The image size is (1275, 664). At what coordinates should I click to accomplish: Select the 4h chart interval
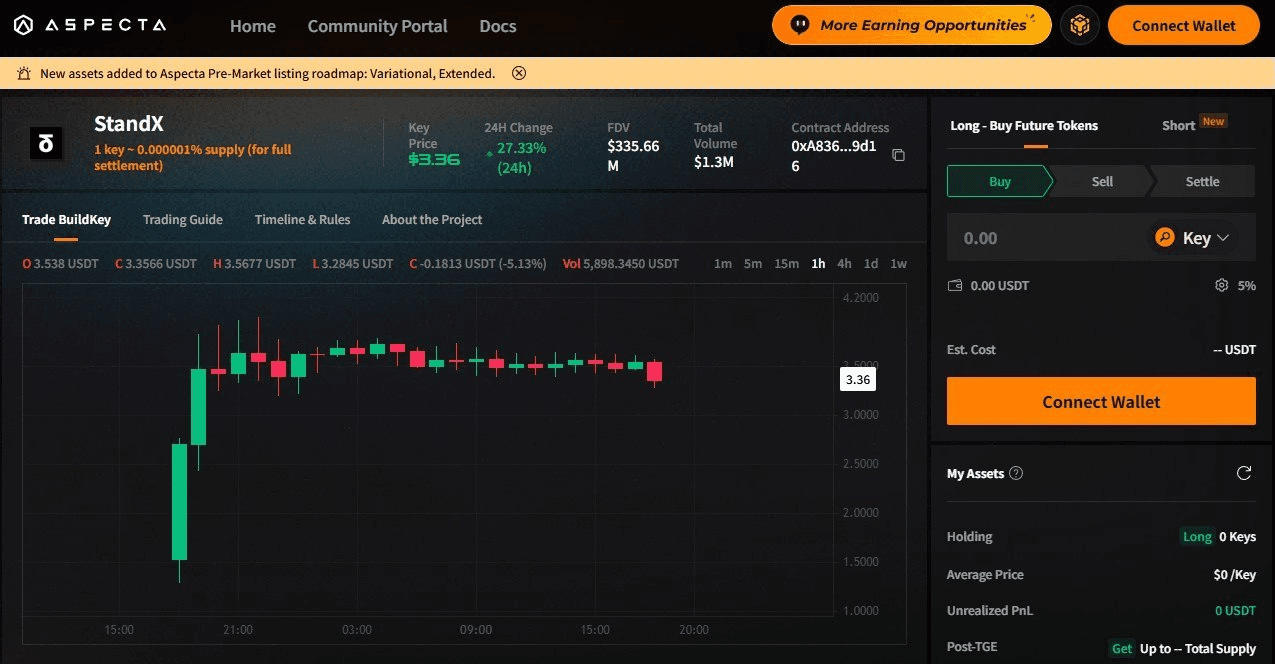(x=844, y=264)
